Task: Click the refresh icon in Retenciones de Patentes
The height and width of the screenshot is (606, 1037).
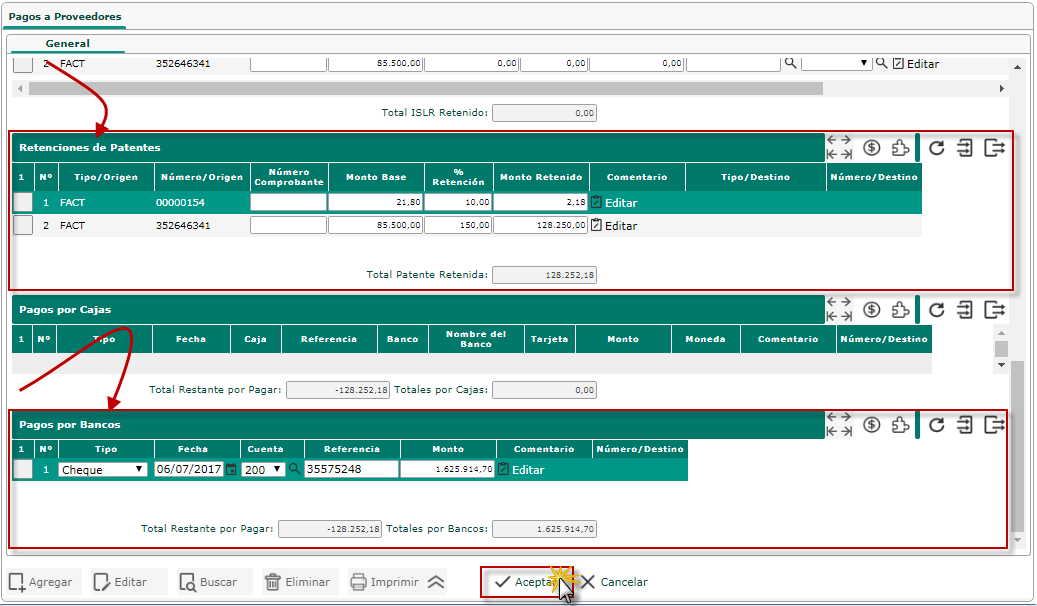Action: click(x=936, y=148)
